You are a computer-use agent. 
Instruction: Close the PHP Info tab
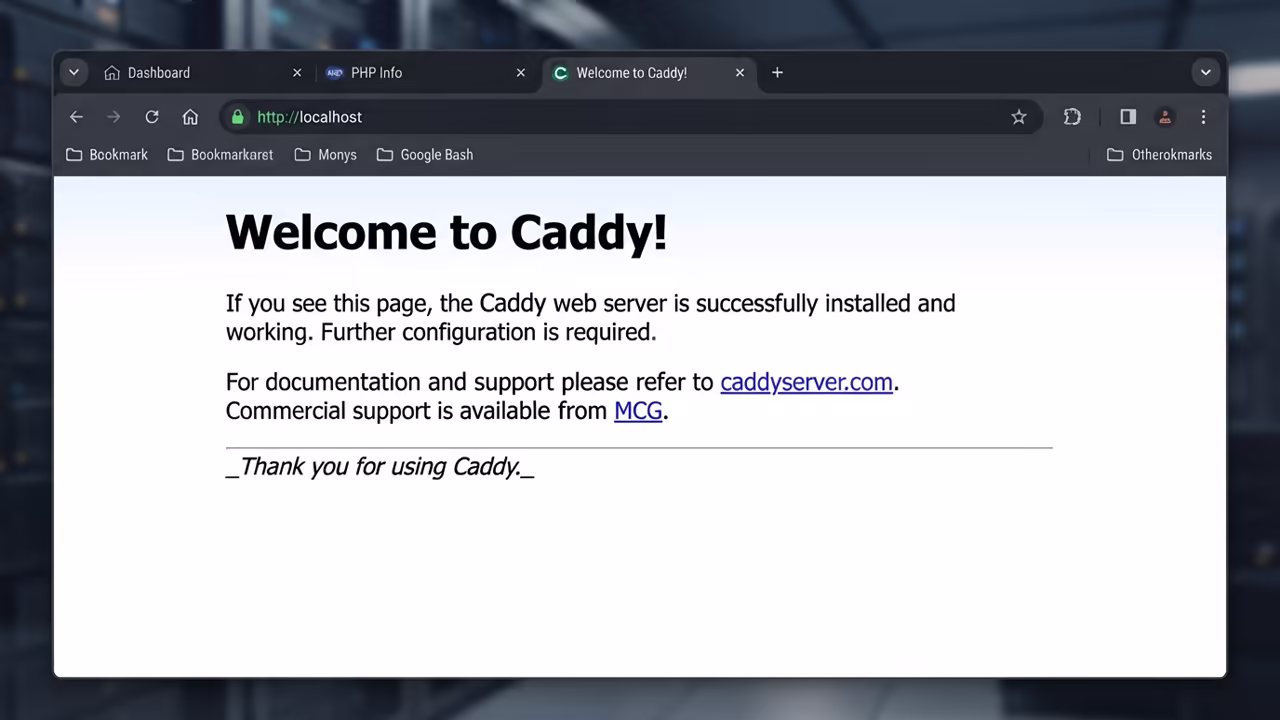pyautogui.click(x=520, y=73)
